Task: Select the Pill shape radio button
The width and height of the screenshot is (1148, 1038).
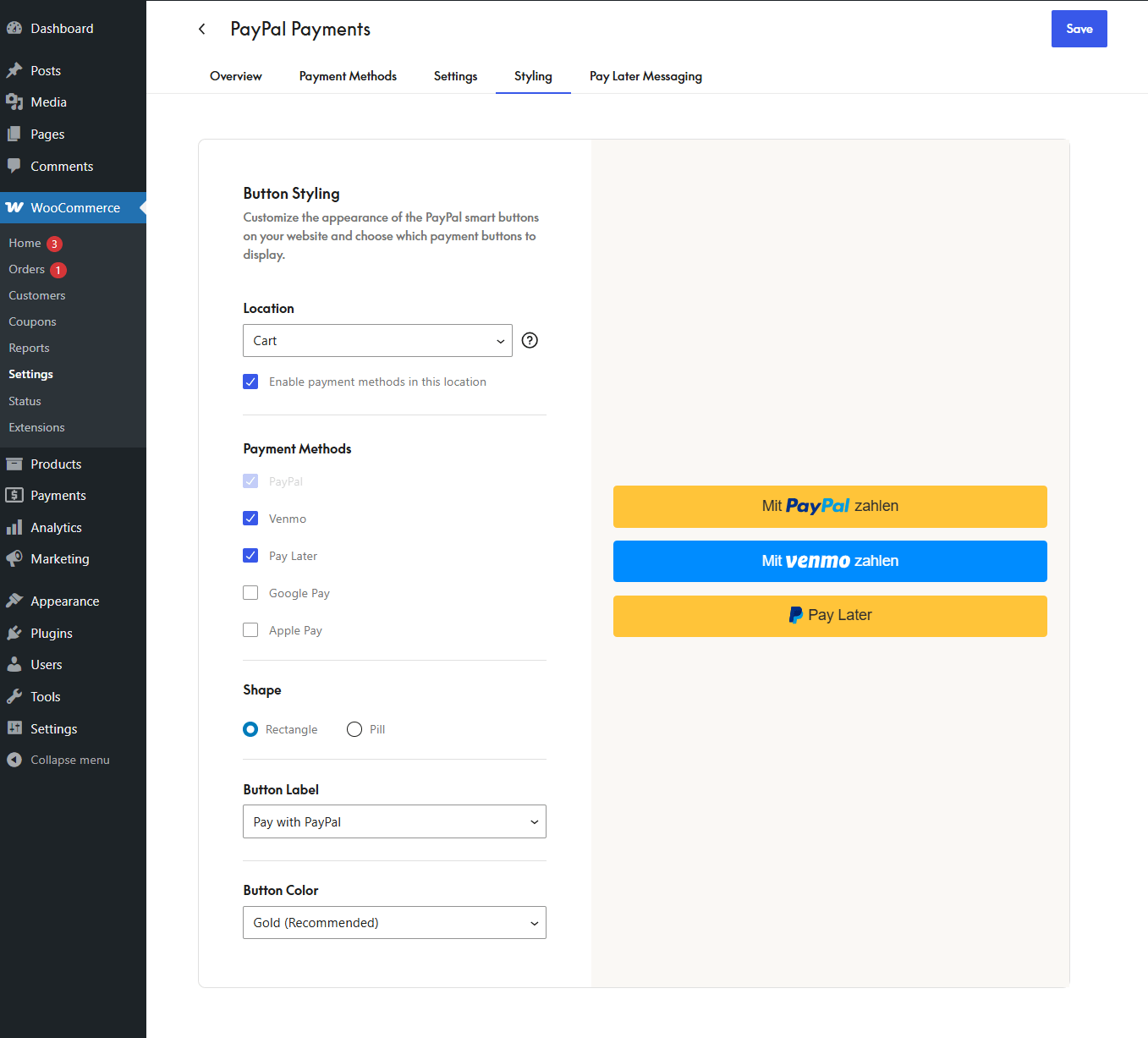Action: tap(354, 728)
